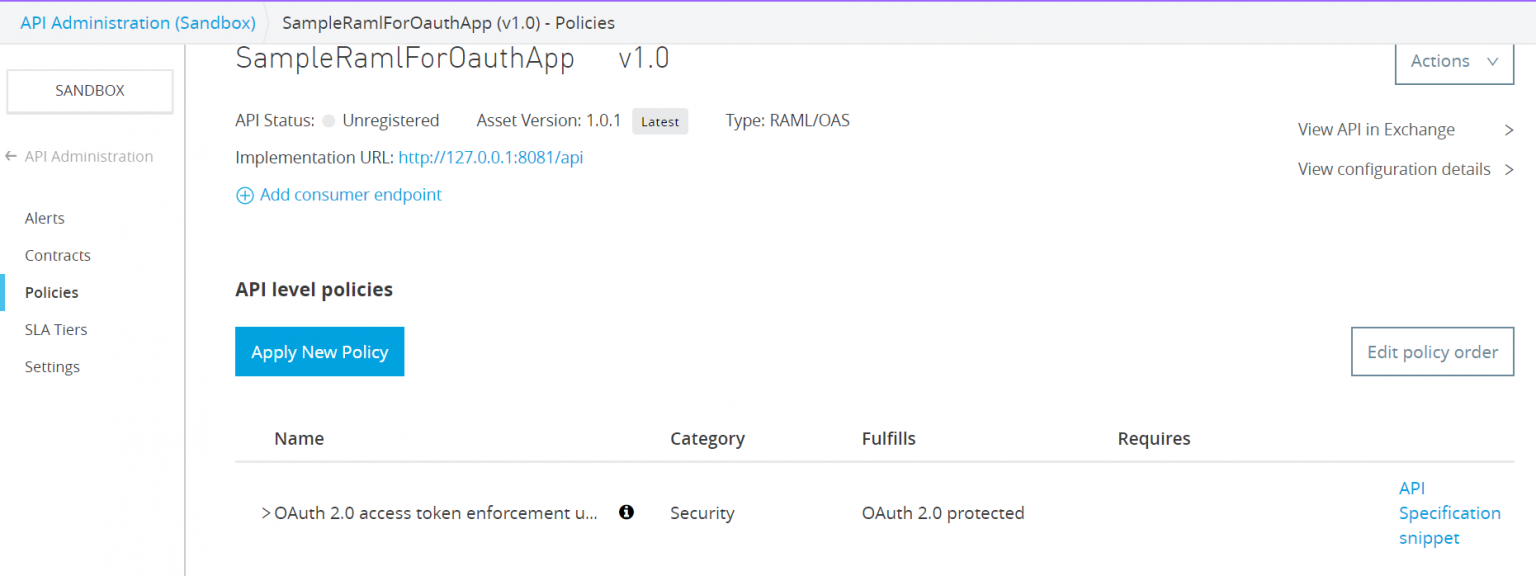Go to Contracts section
This screenshot has height=576, width=1536.
click(58, 255)
